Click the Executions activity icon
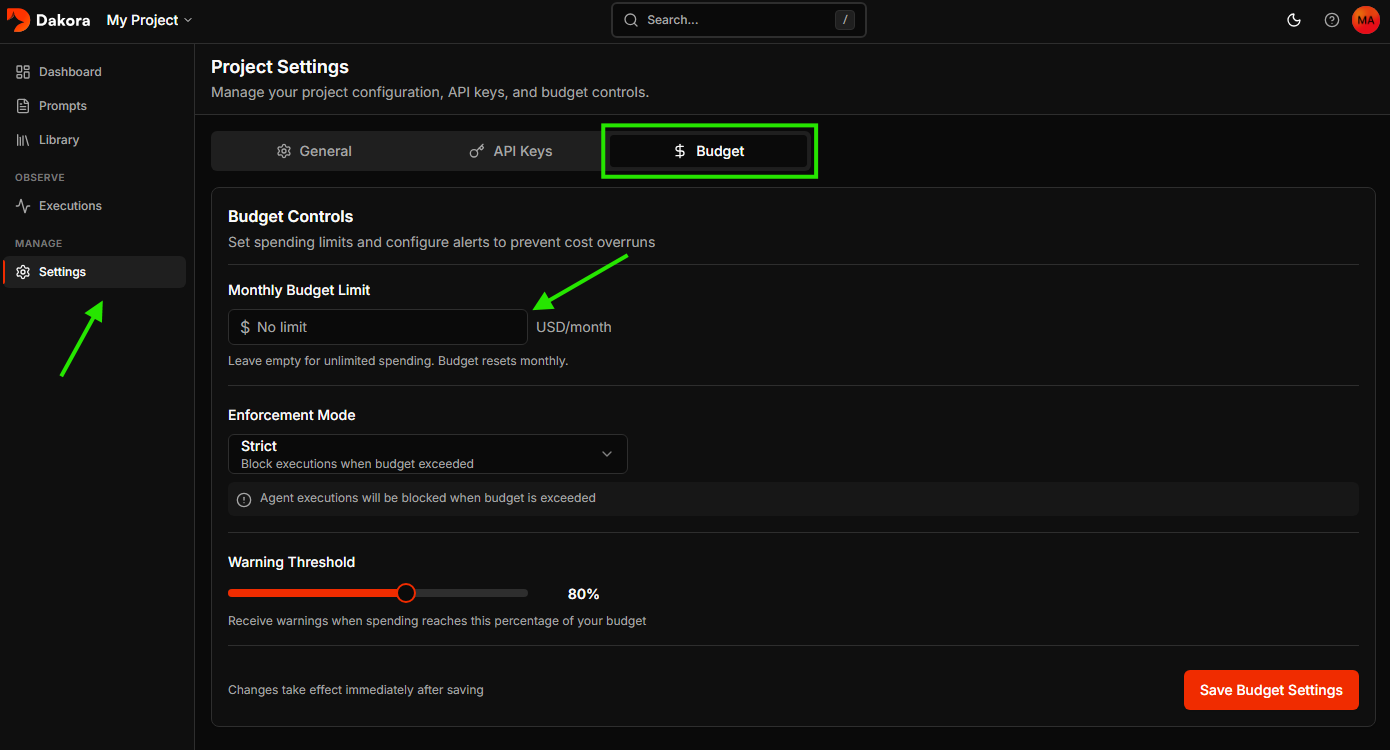 tap(23, 206)
